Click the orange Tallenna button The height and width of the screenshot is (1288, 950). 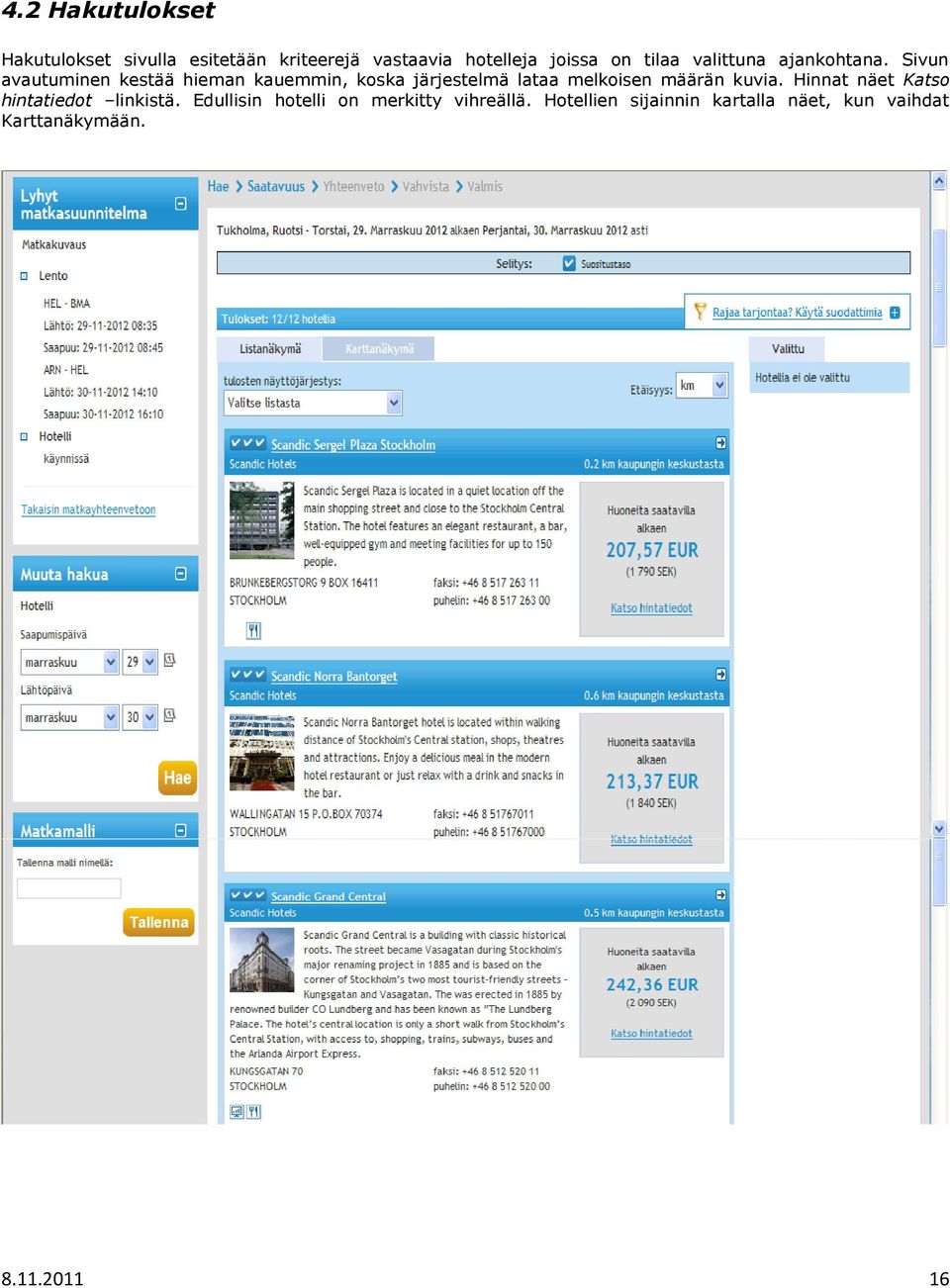[158, 922]
